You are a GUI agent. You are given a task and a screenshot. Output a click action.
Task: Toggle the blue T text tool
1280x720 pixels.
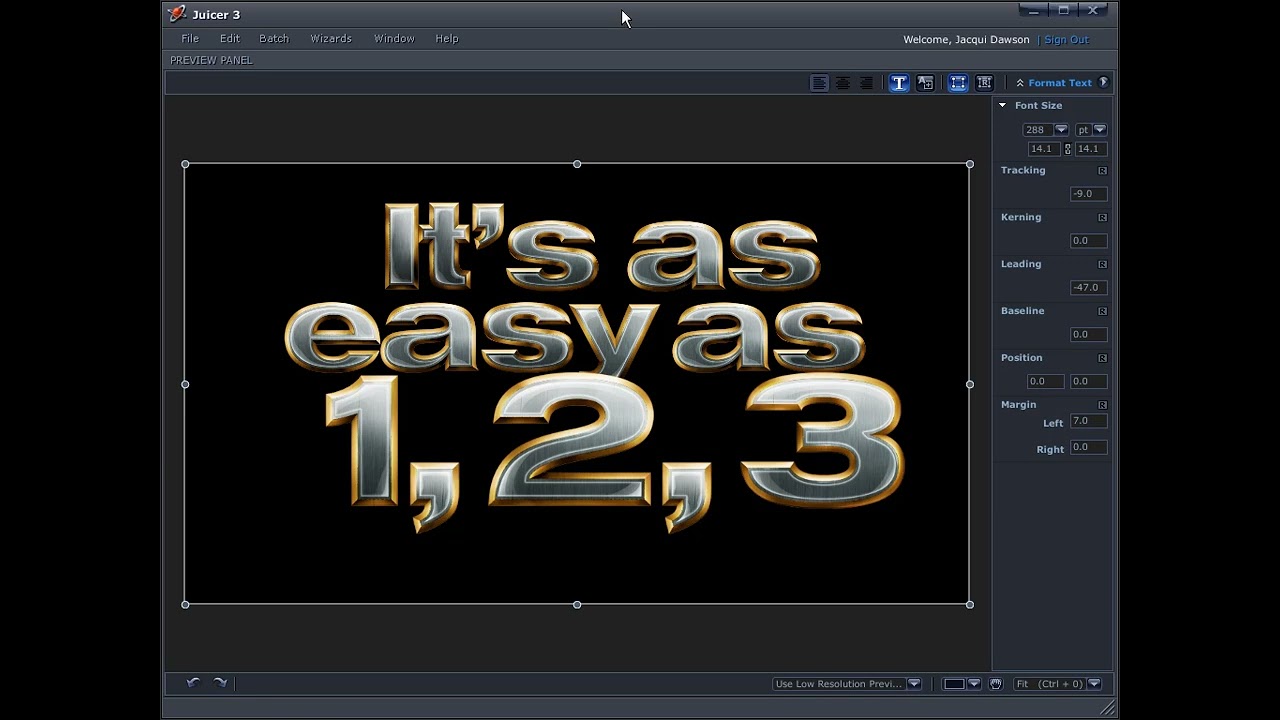[899, 83]
